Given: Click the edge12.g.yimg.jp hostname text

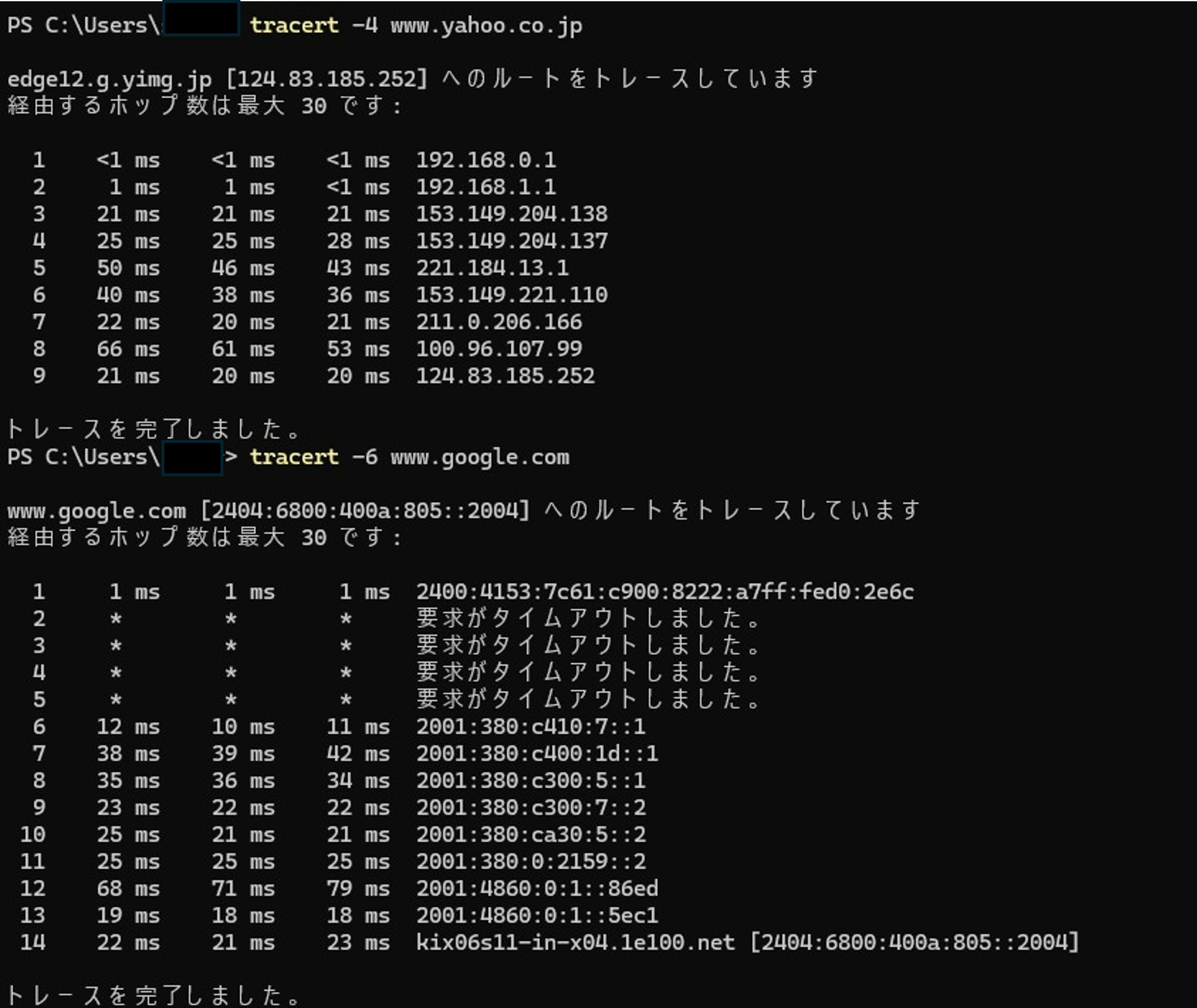Looking at the screenshot, I should coord(109,79).
